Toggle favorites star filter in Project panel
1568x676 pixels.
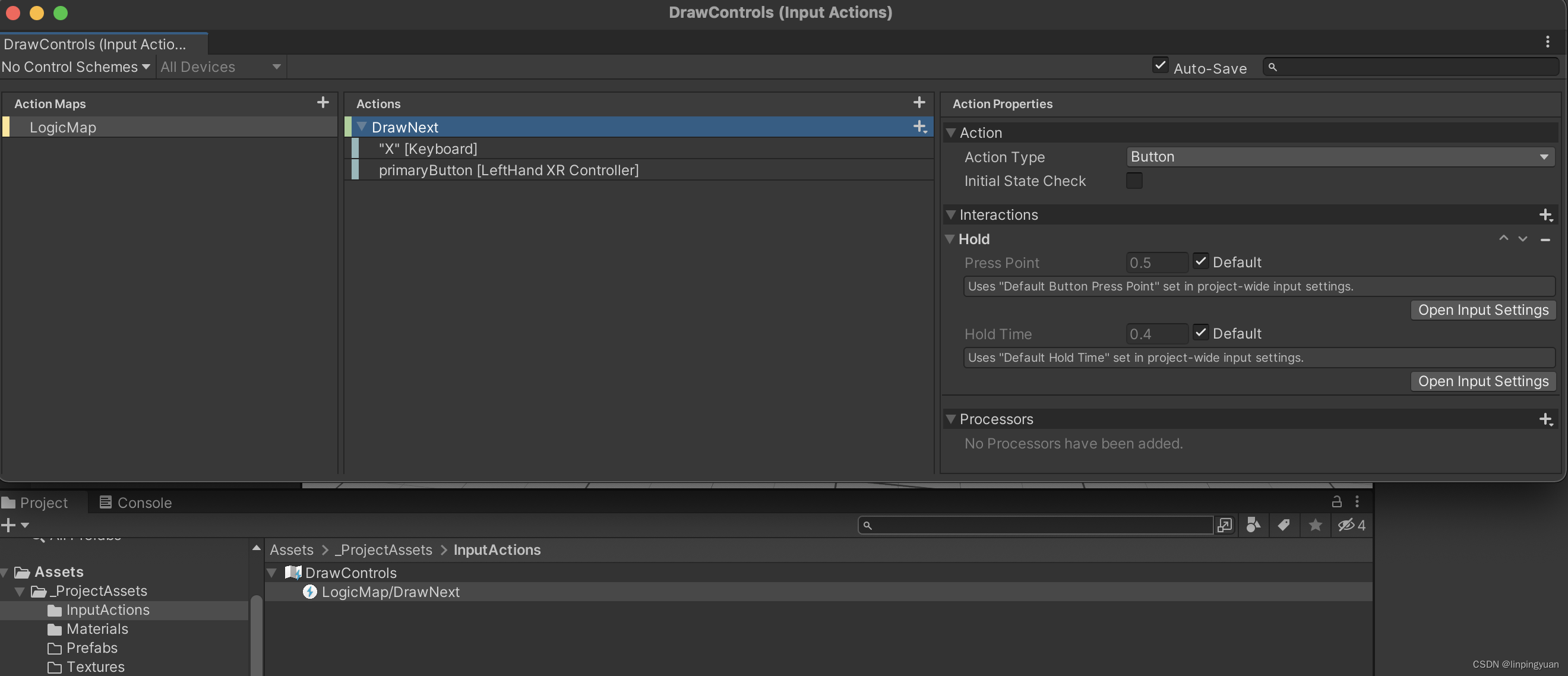pos(1315,525)
